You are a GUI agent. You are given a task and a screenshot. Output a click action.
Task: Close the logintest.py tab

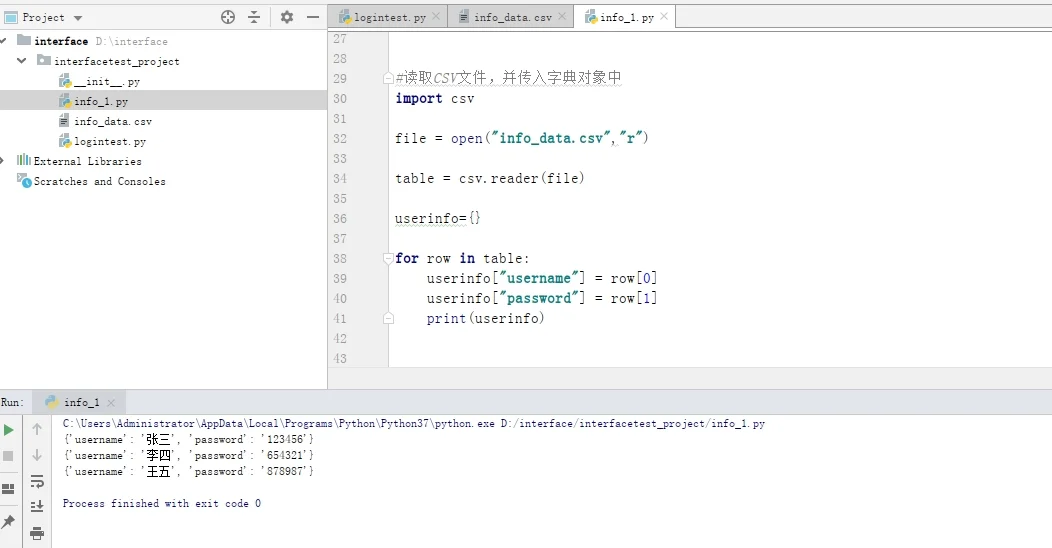point(436,17)
